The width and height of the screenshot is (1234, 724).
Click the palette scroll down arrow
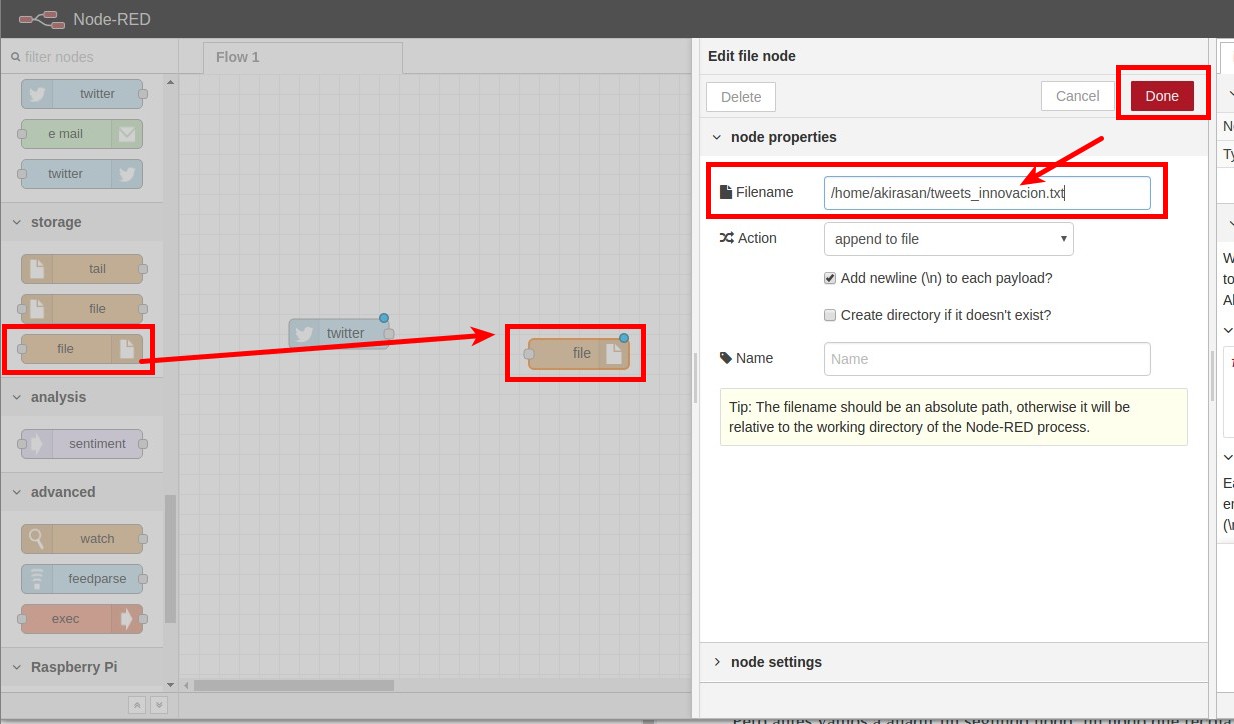(170, 686)
